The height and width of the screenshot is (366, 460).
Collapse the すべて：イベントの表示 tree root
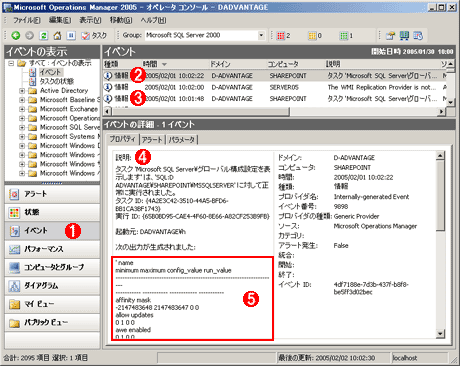pyautogui.click(x=11, y=63)
